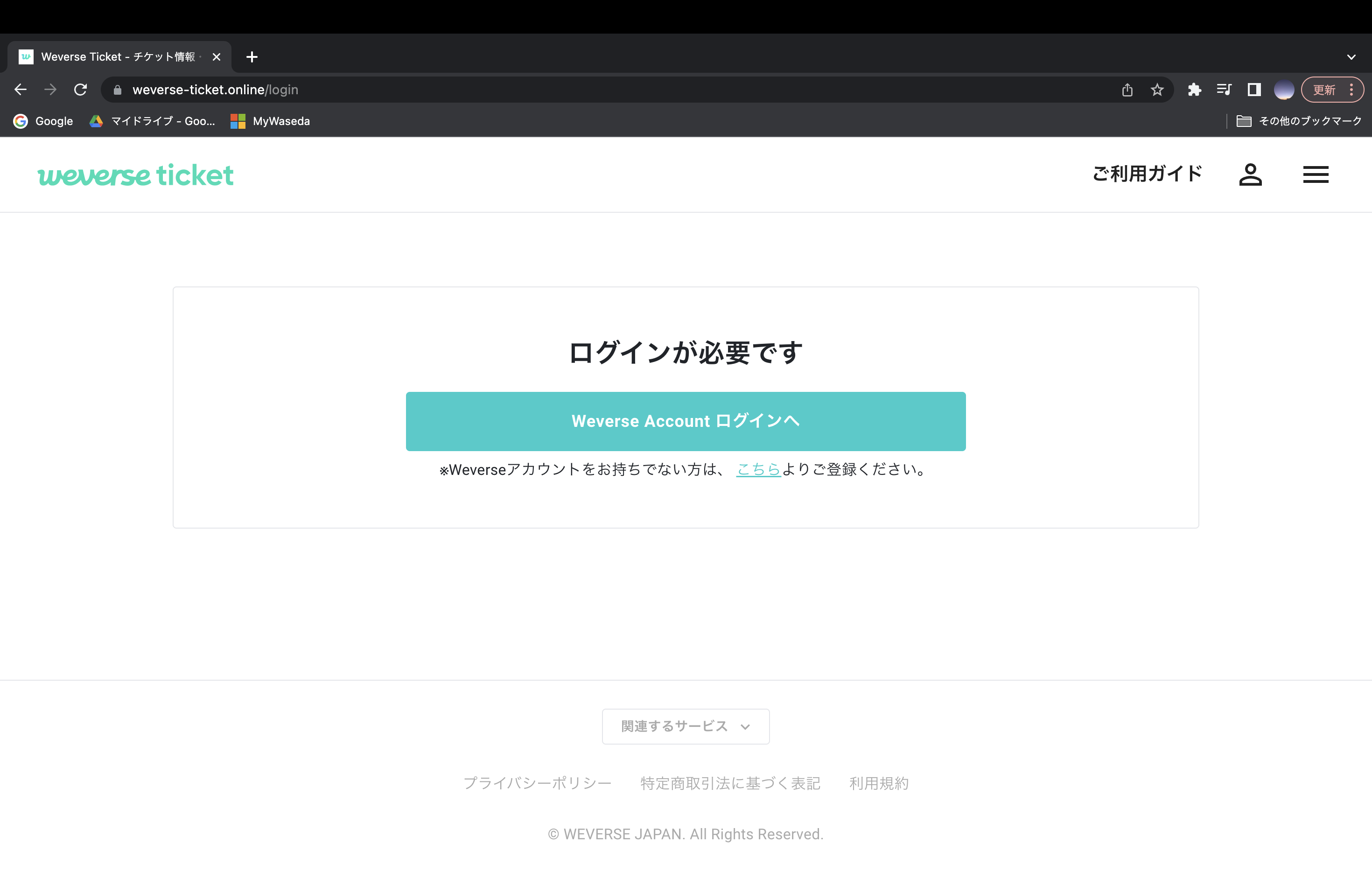Open the ご利用ガイド menu item
The image size is (1372, 892).
pyautogui.click(x=1147, y=174)
